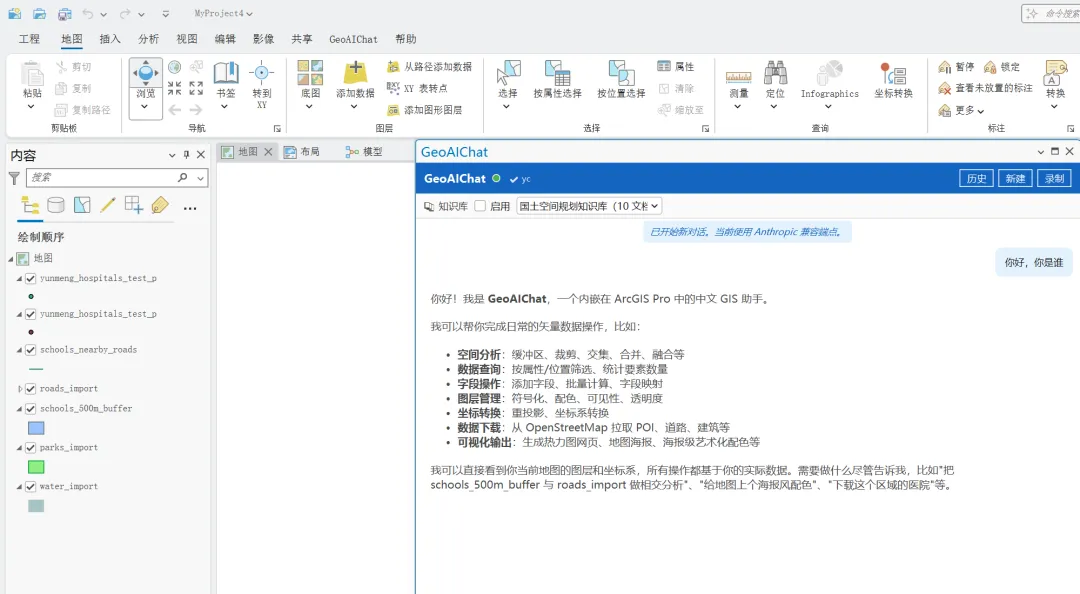Switch Contents to List By Data Source
Viewport: 1080px width, 594px height.
coord(56,205)
